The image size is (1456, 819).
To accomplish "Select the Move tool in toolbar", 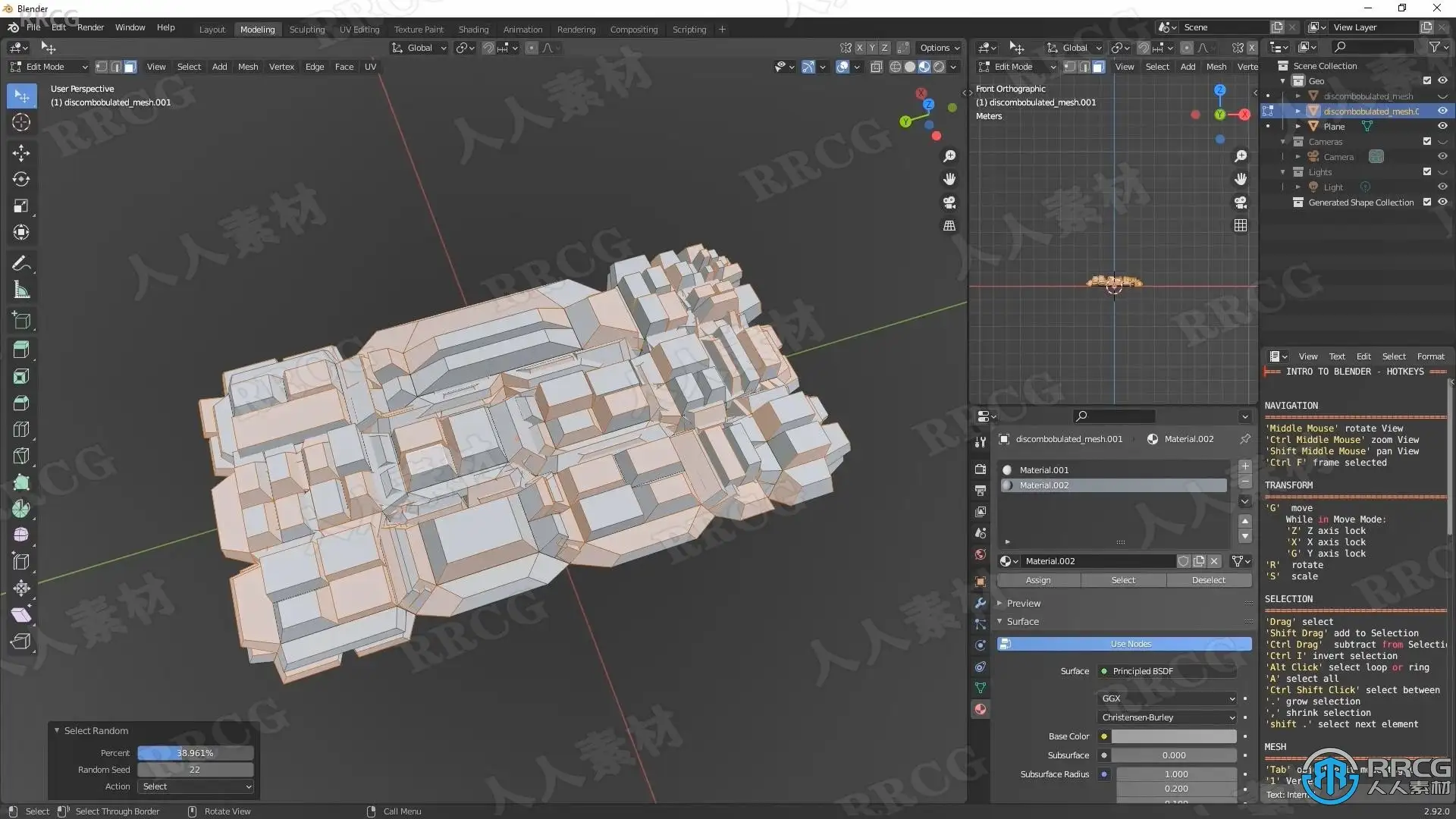I will (x=21, y=152).
